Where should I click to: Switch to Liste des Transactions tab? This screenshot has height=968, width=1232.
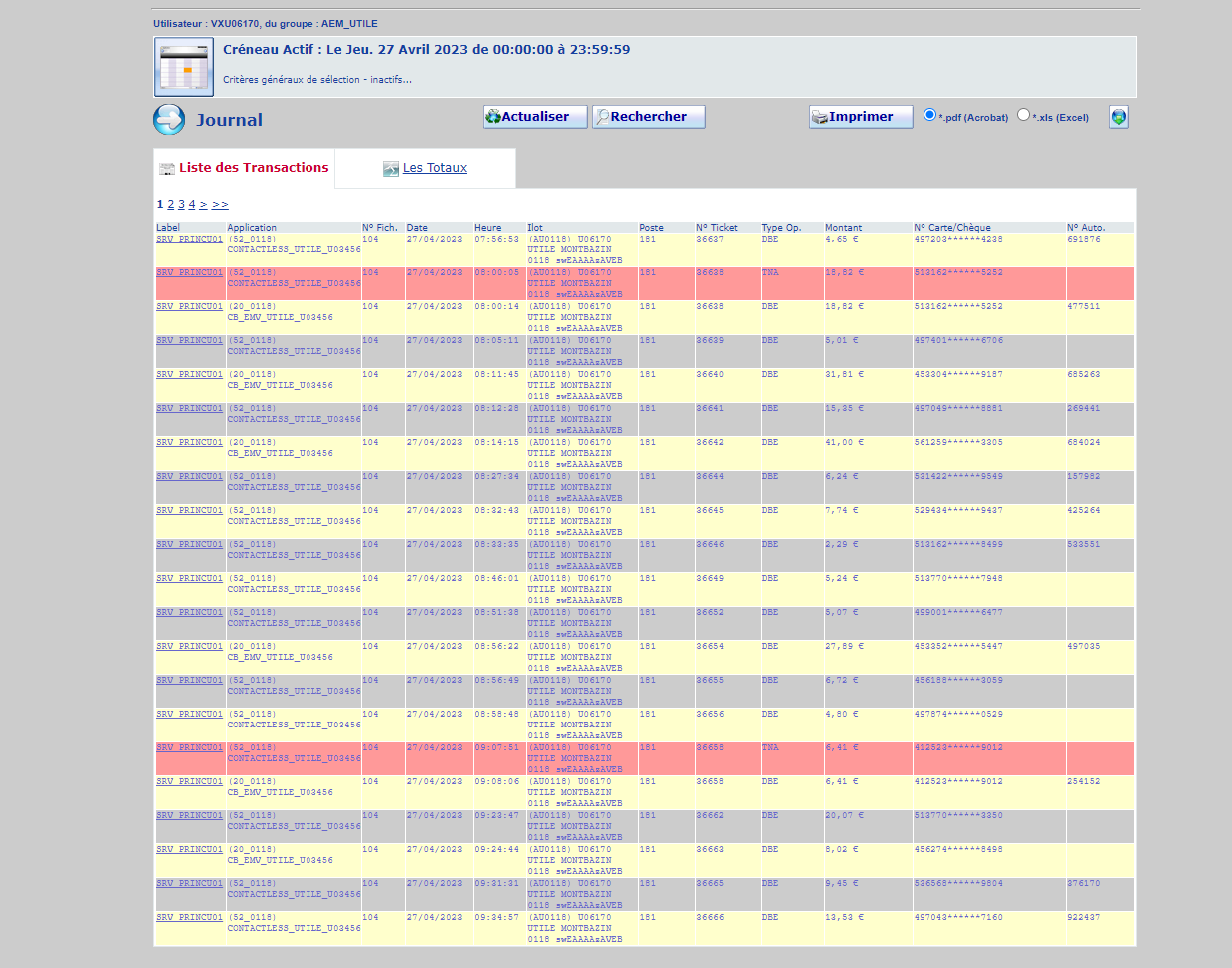click(x=253, y=168)
